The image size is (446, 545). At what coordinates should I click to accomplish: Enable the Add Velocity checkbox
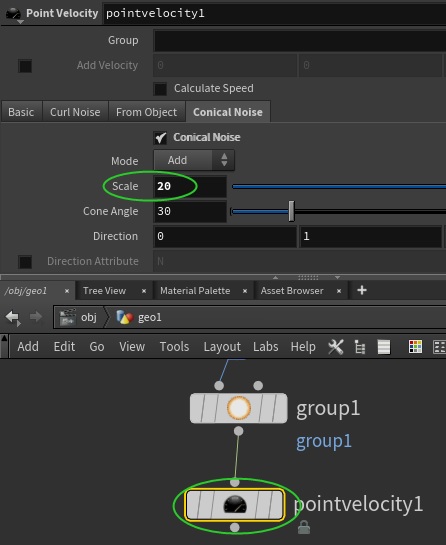click(x=25, y=66)
